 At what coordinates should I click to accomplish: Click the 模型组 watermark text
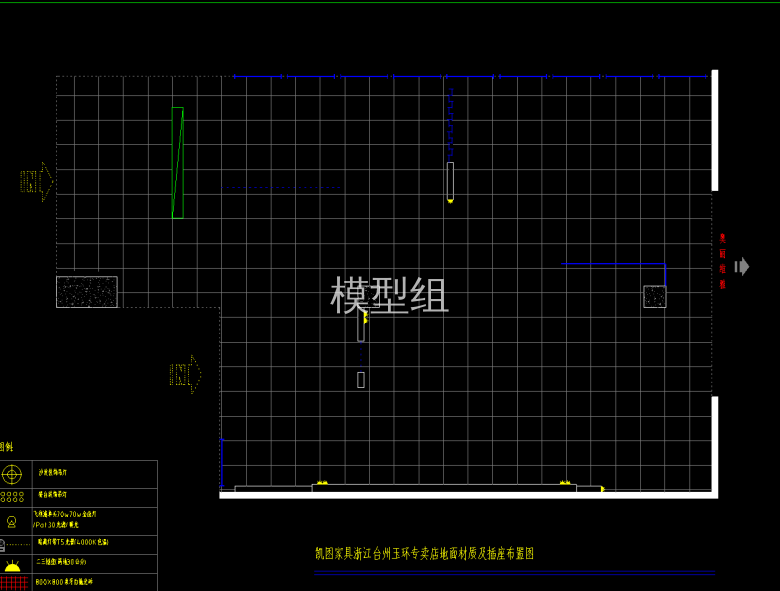(x=390, y=295)
